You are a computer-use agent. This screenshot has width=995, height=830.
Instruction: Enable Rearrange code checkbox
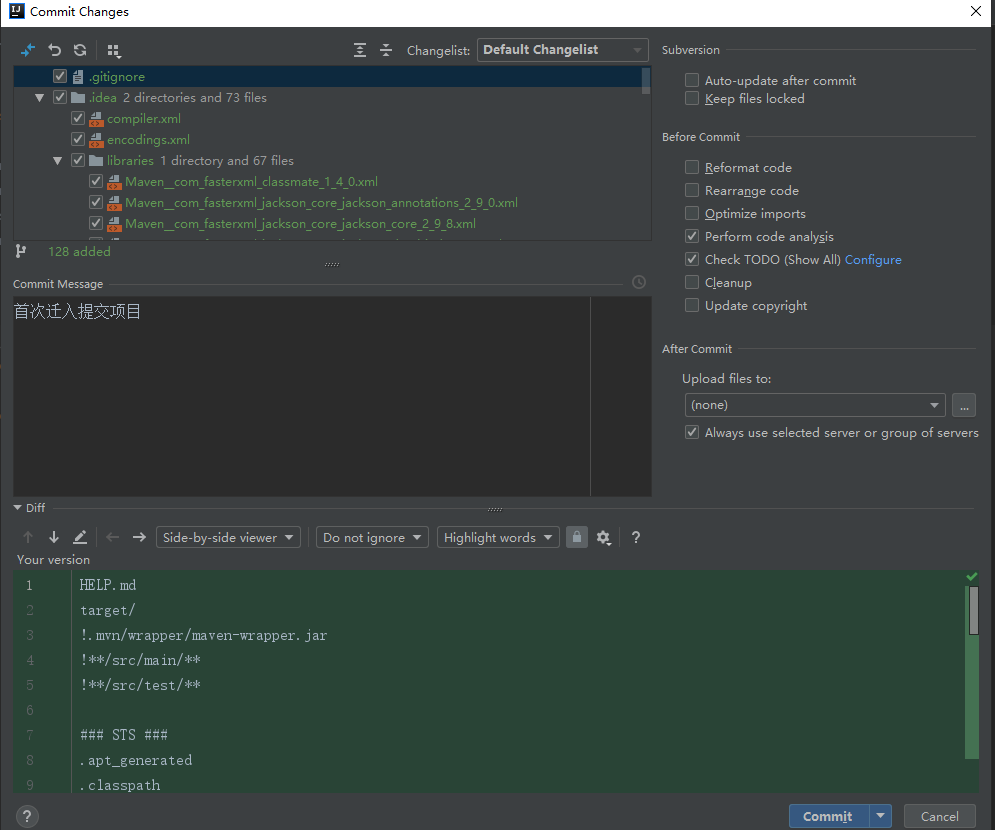[x=692, y=190]
